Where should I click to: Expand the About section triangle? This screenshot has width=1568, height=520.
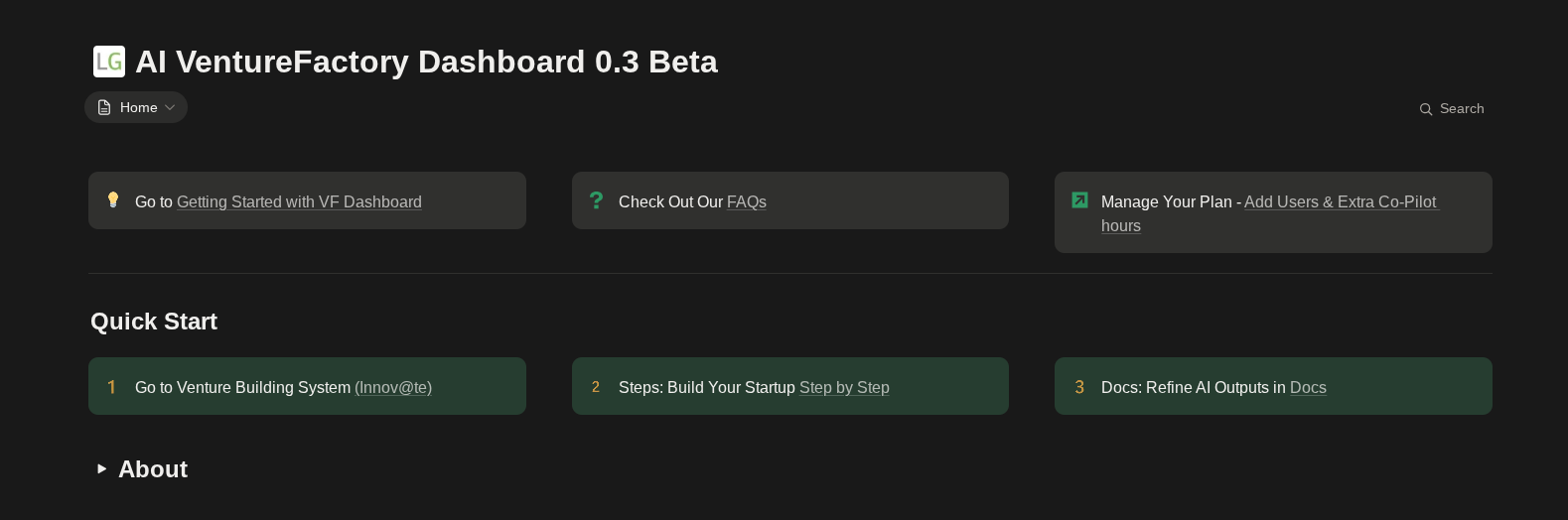coord(101,468)
